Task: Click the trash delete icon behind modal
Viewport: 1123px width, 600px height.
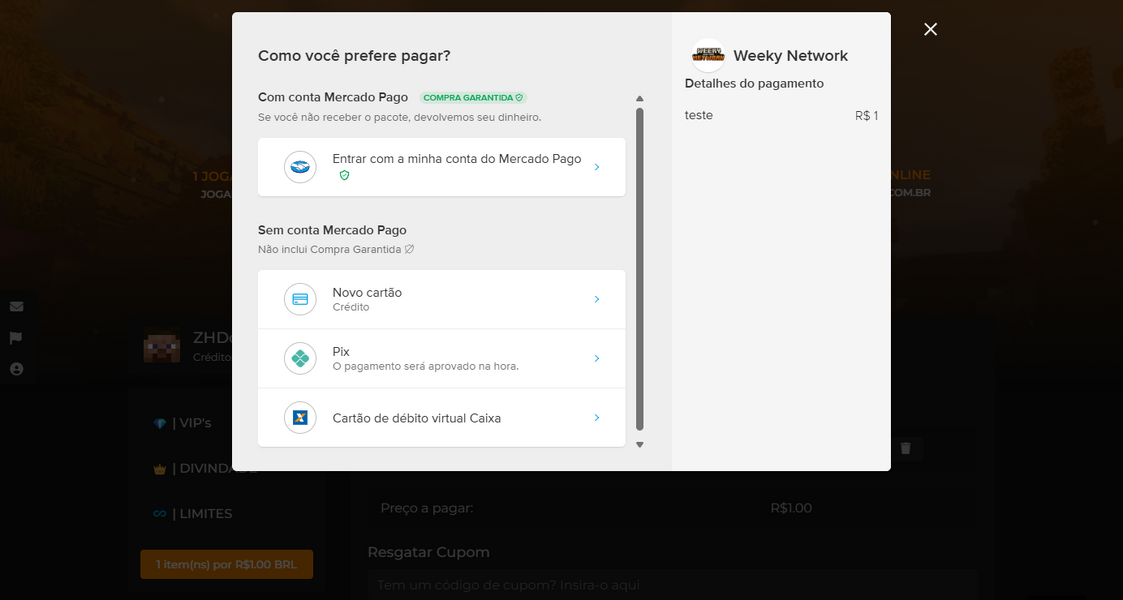Action: 905,448
